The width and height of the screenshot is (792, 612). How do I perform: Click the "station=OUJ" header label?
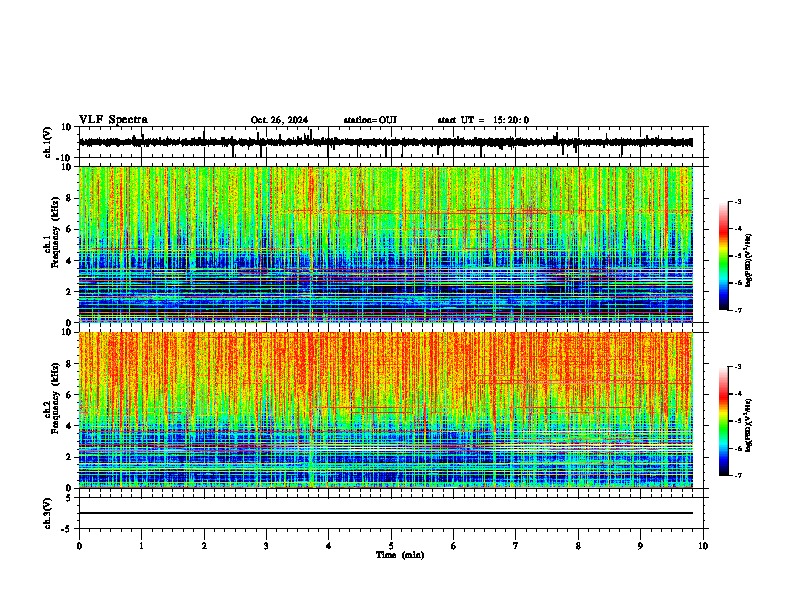370,120
